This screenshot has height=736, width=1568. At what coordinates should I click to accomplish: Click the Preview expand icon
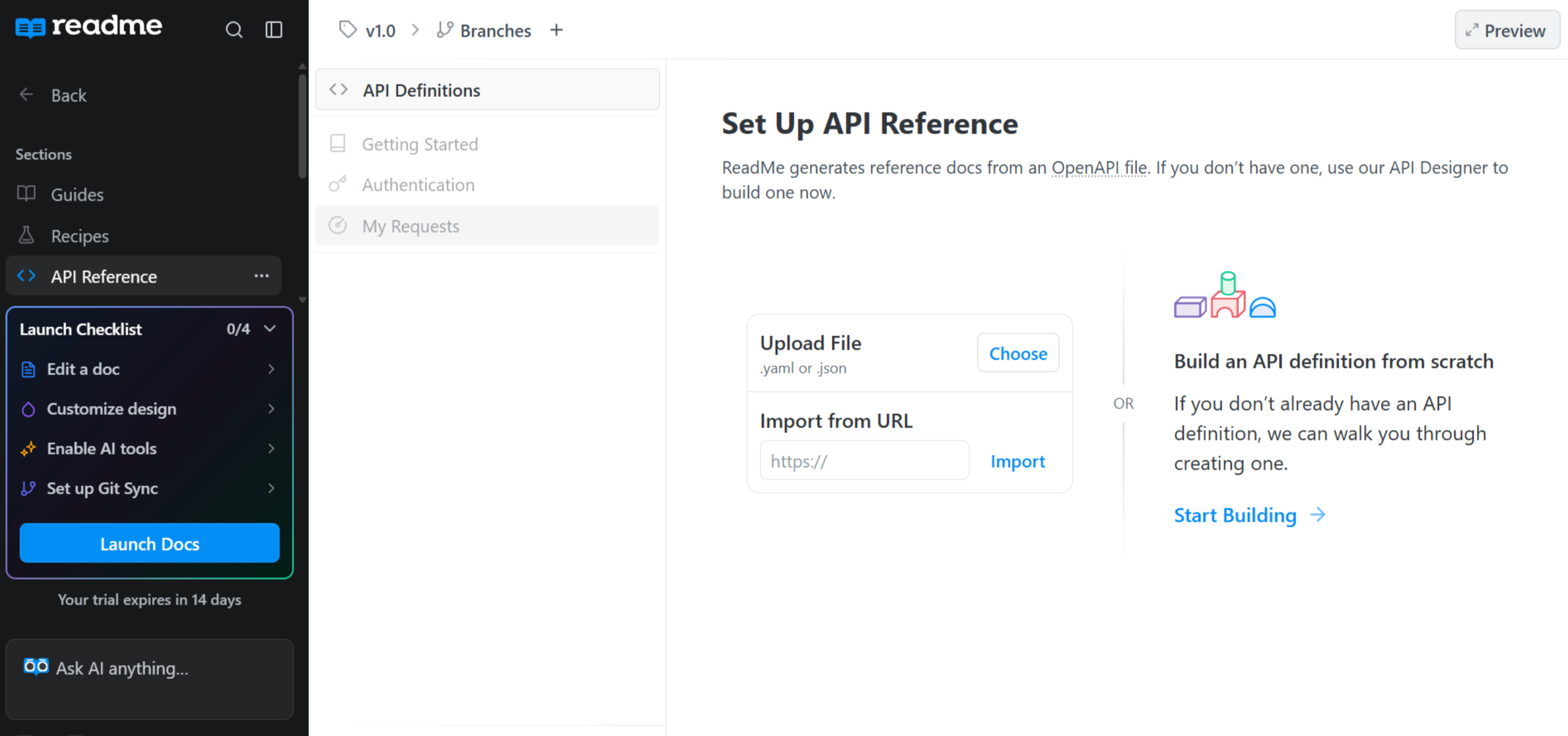point(1472,30)
